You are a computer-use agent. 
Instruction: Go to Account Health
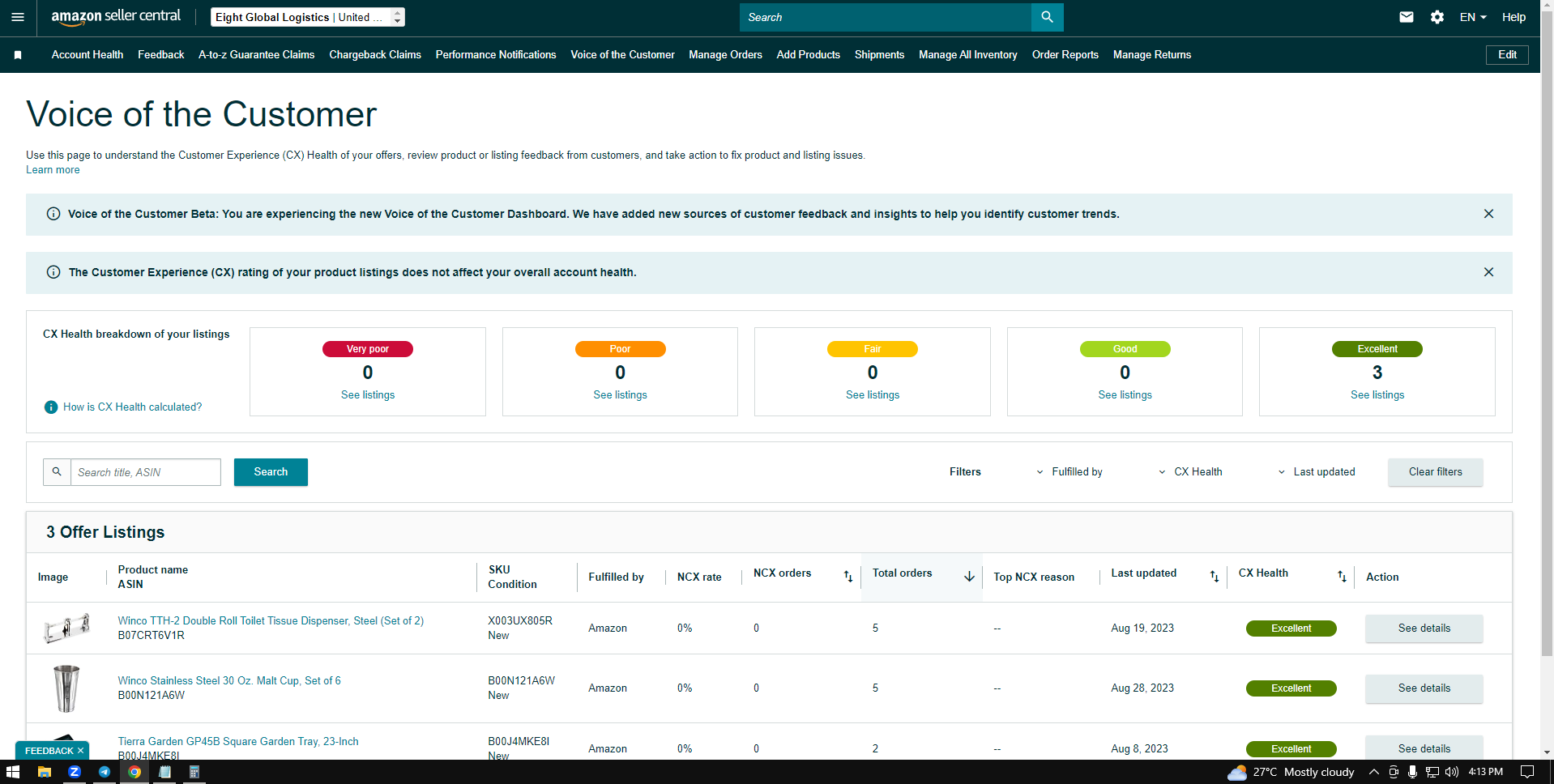(88, 55)
